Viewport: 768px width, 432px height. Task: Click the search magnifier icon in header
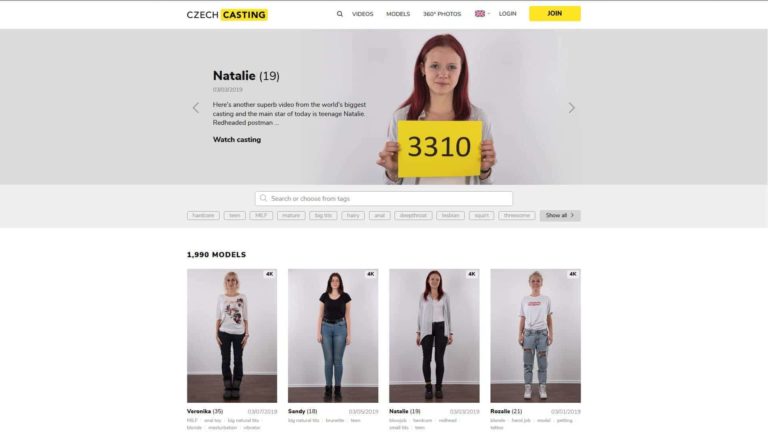click(339, 14)
